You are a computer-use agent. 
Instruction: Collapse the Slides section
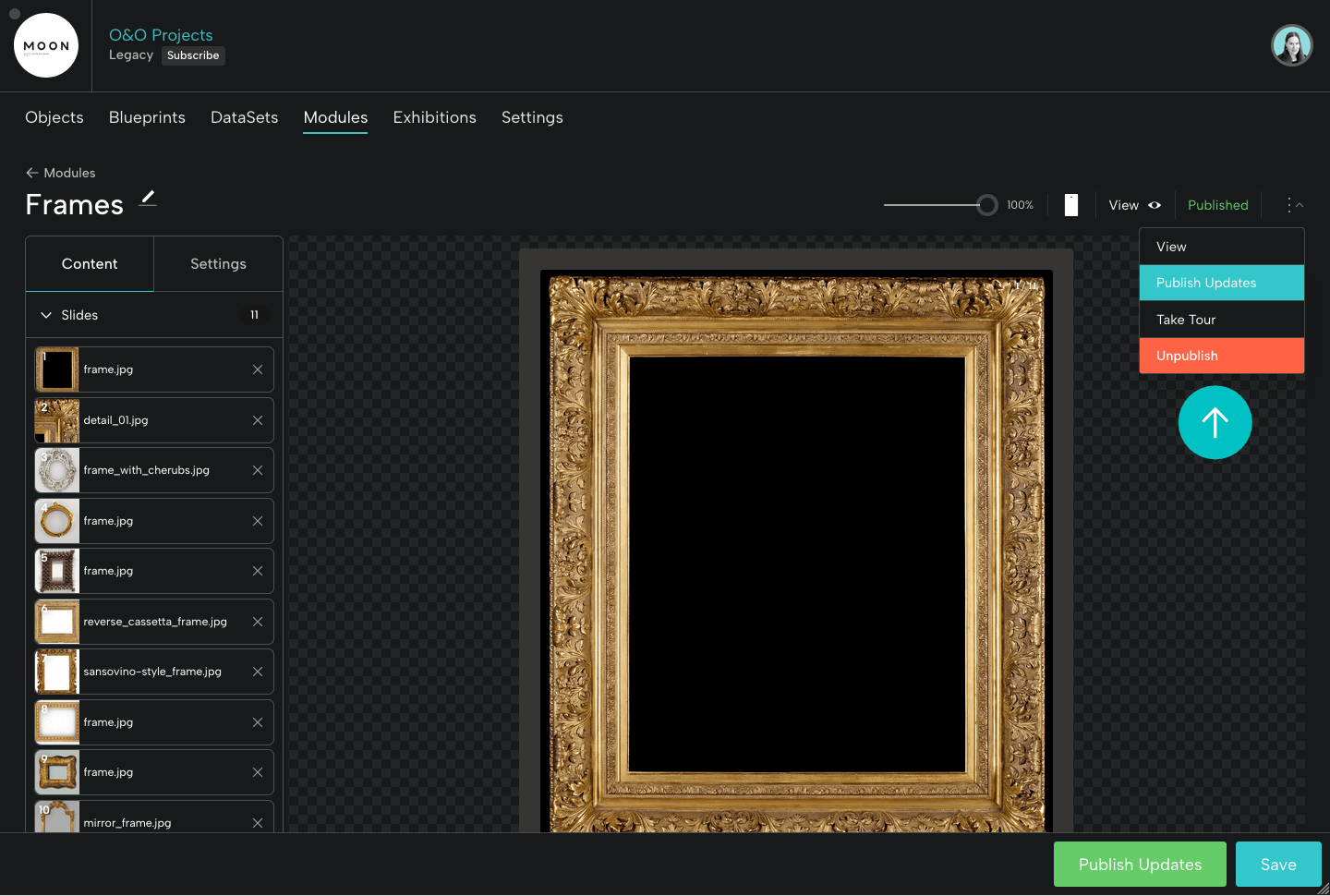[x=45, y=315]
